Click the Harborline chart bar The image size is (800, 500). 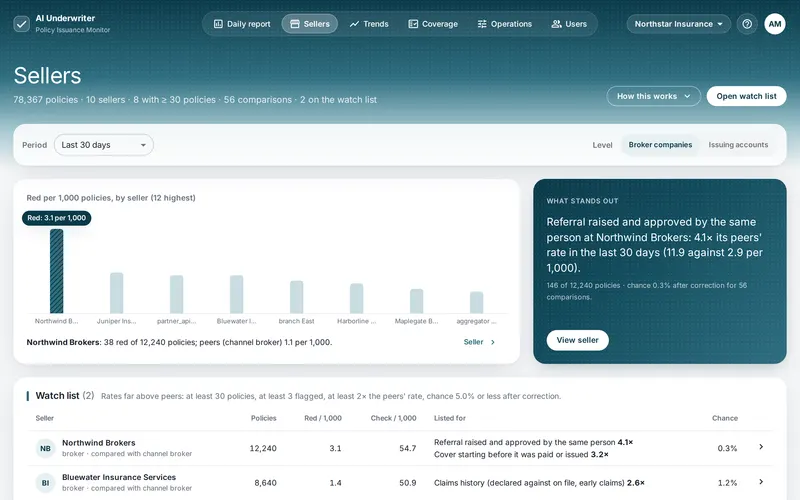pos(357,298)
